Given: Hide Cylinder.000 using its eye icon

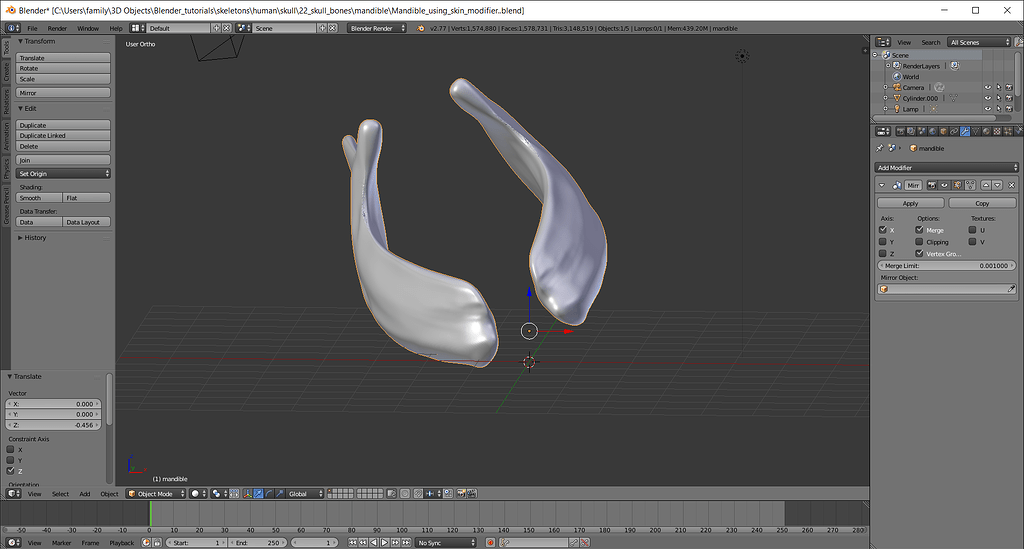Looking at the screenshot, I should (987, 99).
